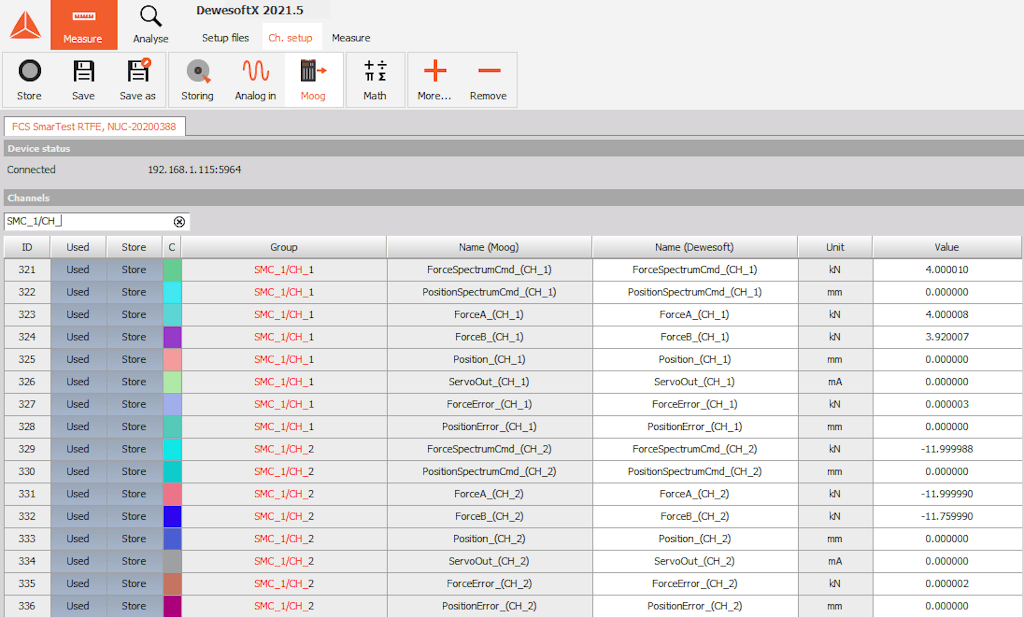Open blue color swatch for channel 332
This screenshot has width=1024, height=618.
point(172,517)
